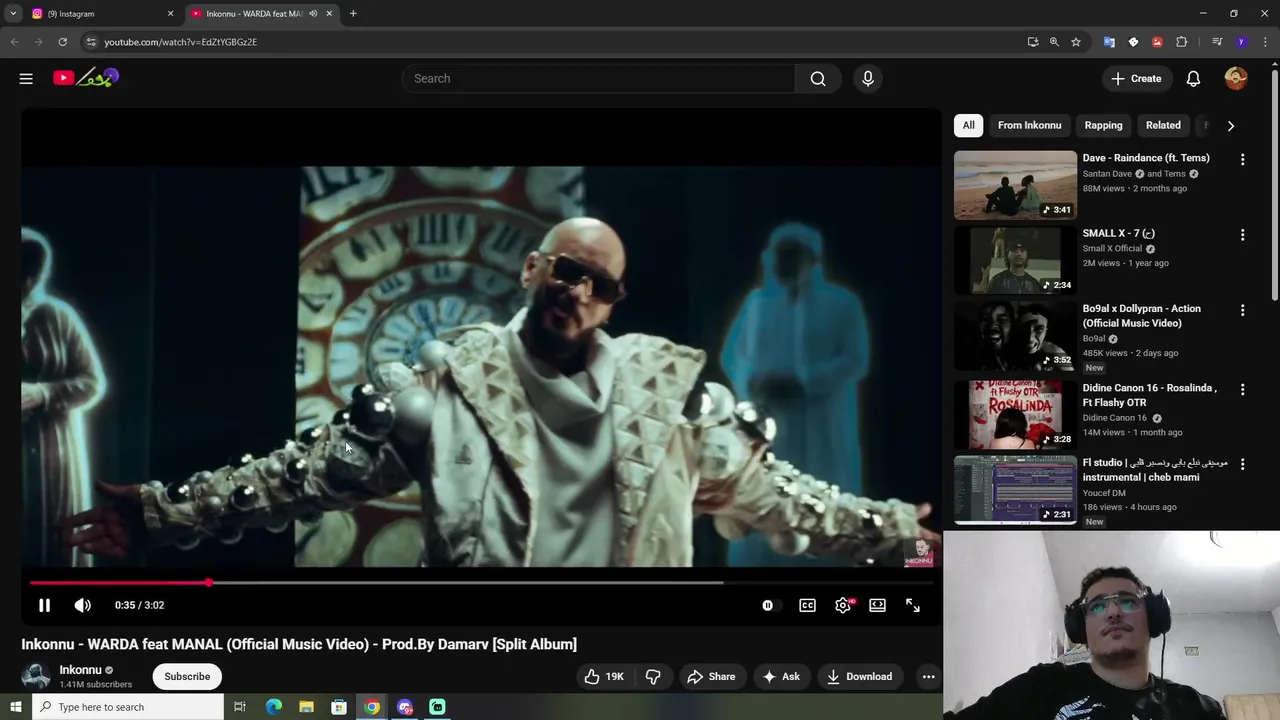Open the Inkonnu channel name link
This screenshot has height=720, width=1280.
point(80,670)
